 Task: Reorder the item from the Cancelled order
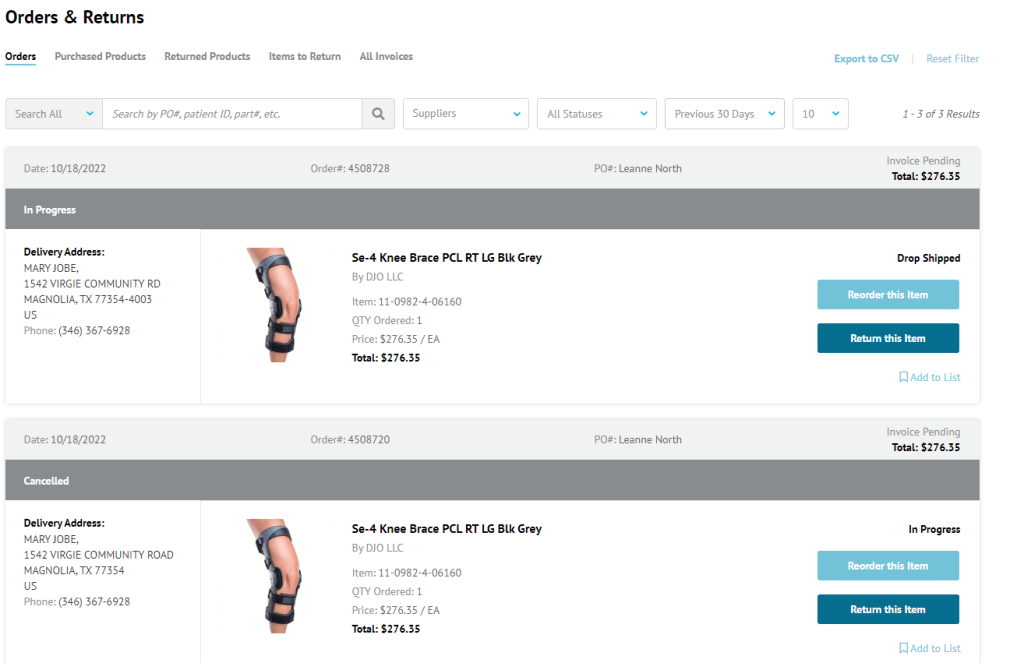[x=888, y=566]
